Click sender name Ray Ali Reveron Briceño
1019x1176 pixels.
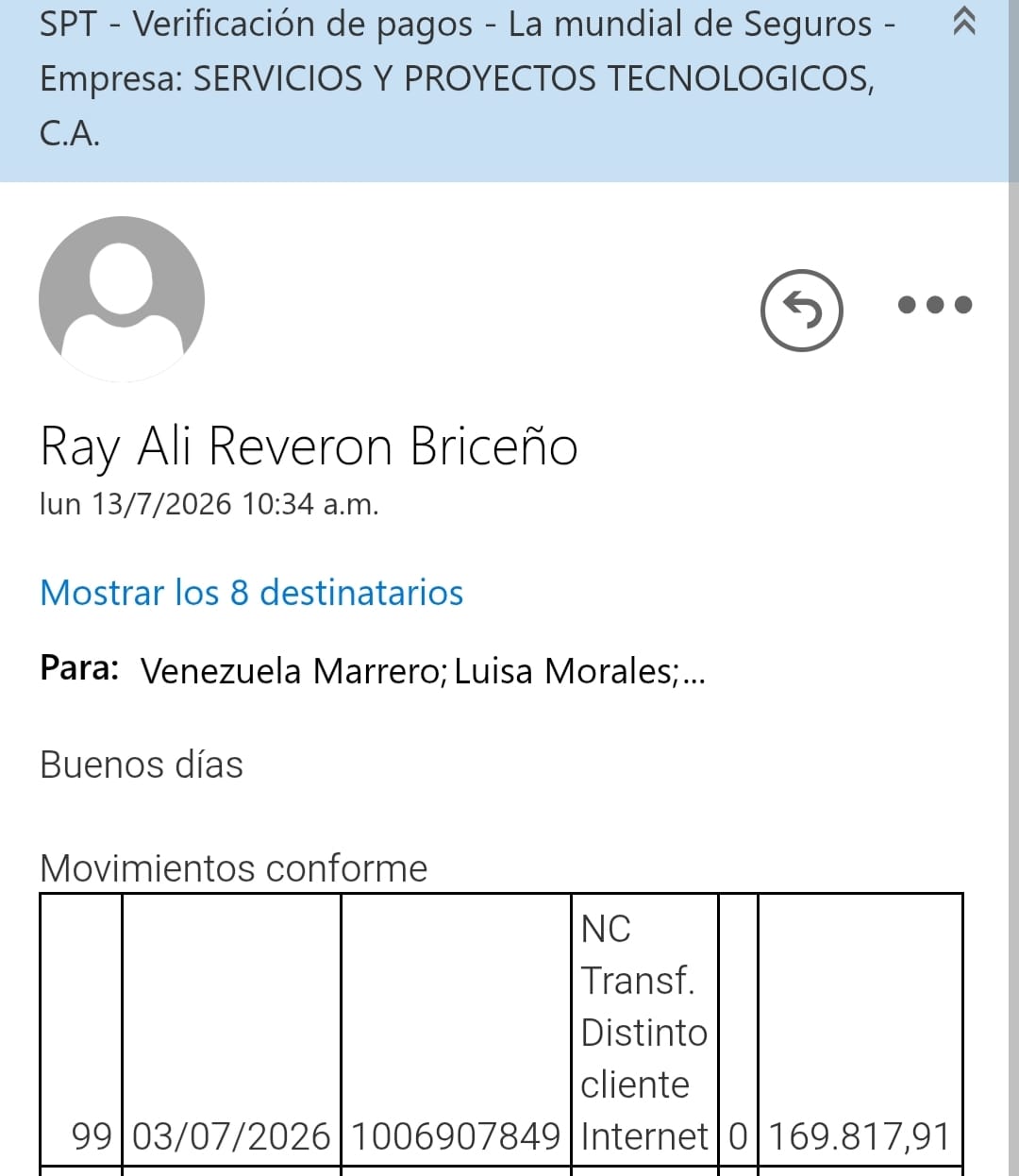click(x=309, y=446)
